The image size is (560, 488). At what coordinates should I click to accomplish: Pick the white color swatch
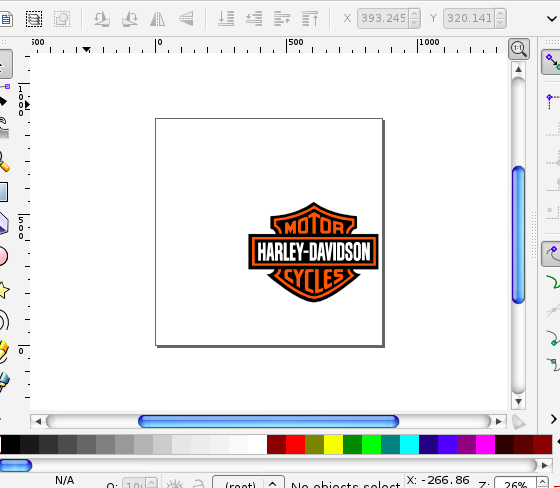pyautogui.click(x=258, y=444)
